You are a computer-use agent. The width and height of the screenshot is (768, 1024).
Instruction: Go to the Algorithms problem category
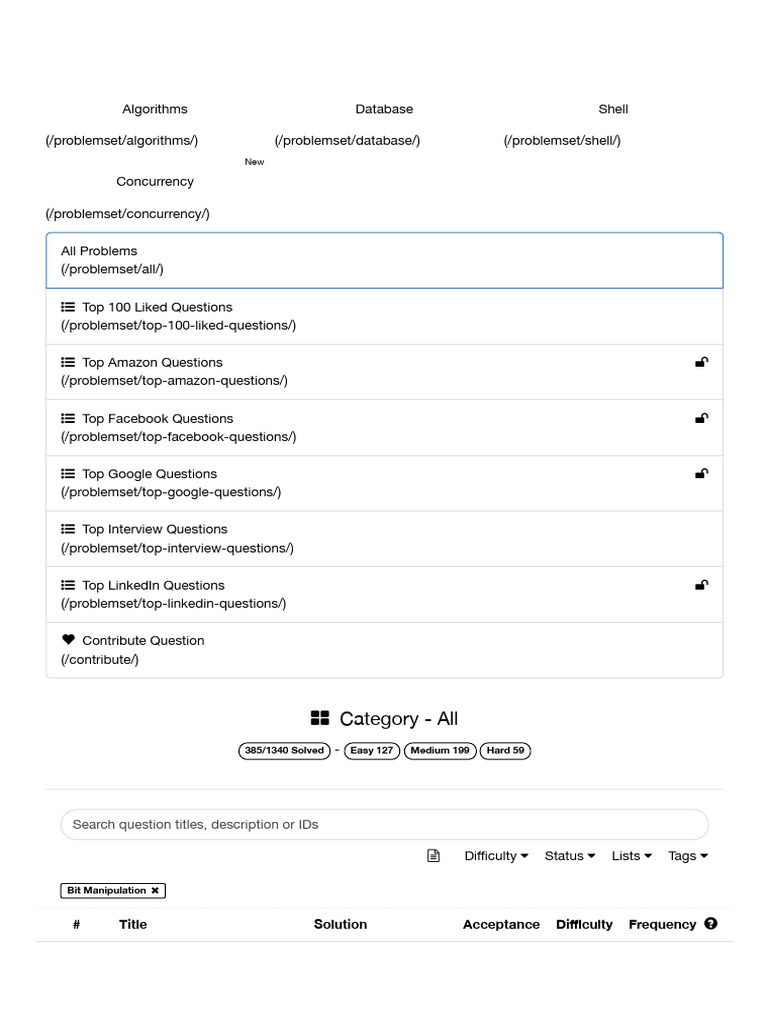pyautogui.click(x=155, y=109)
